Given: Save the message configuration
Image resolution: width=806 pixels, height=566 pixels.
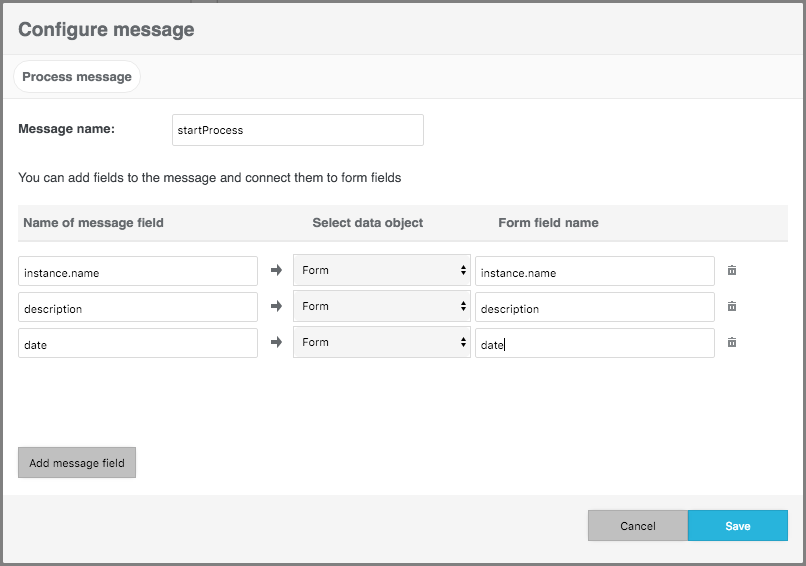Looking at the screenshot, I should [x=737, y=526].
